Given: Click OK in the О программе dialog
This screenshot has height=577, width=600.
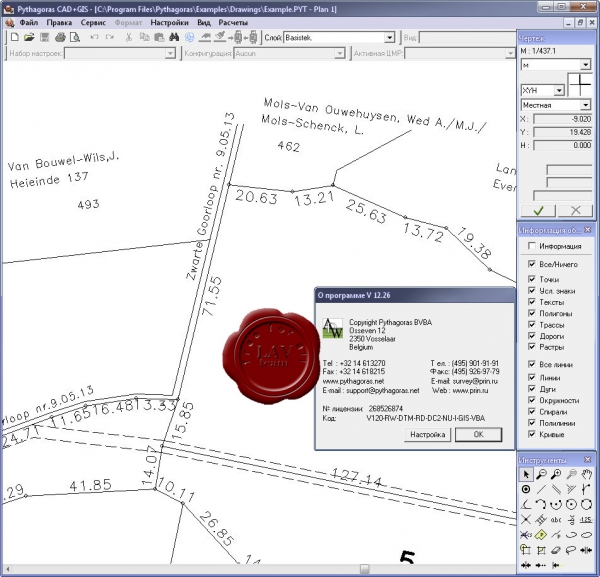Looking at the screenshot, I should tap(478, 434).
